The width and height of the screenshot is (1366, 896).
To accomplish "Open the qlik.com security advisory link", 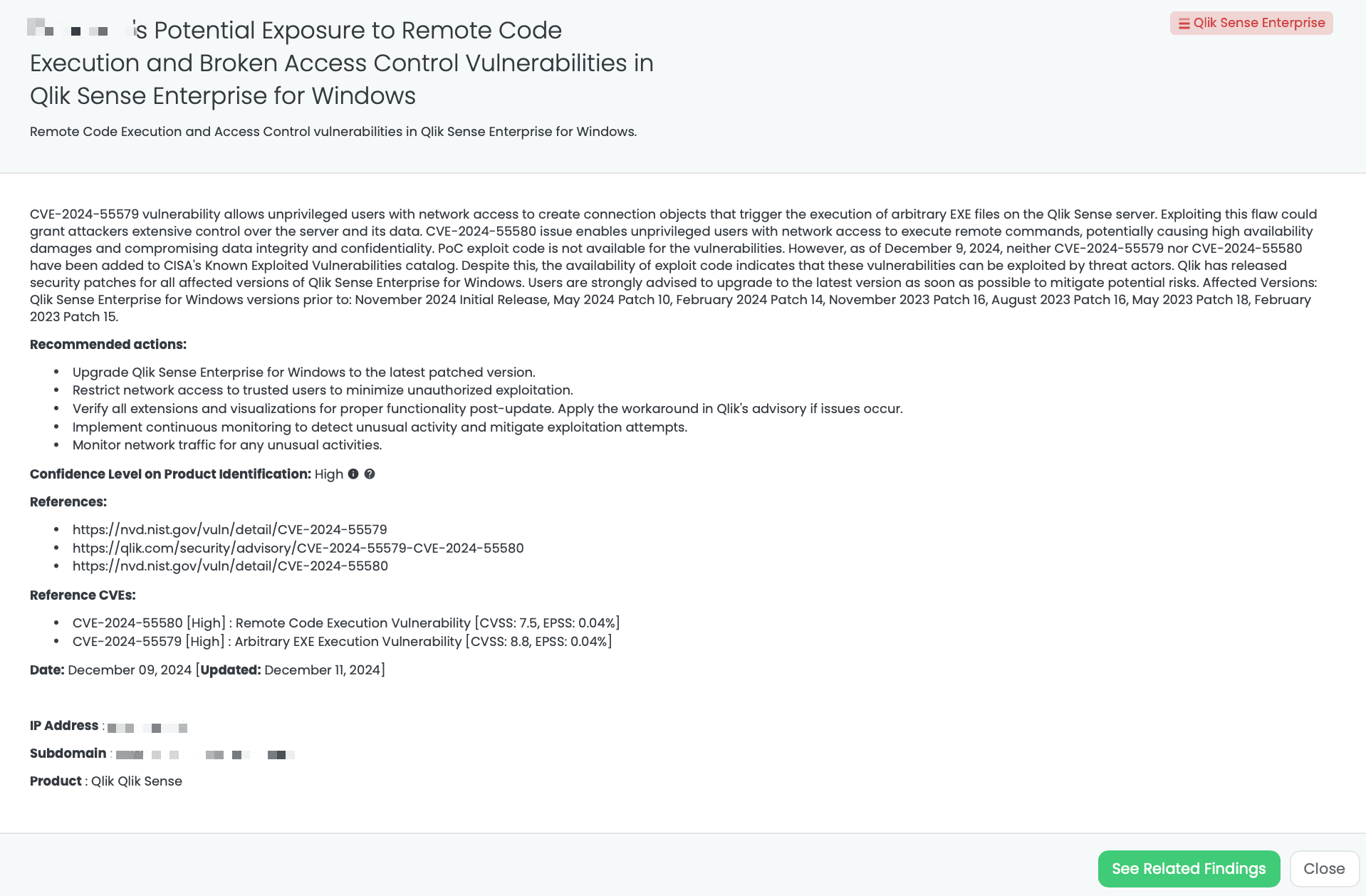I will 298,548.
